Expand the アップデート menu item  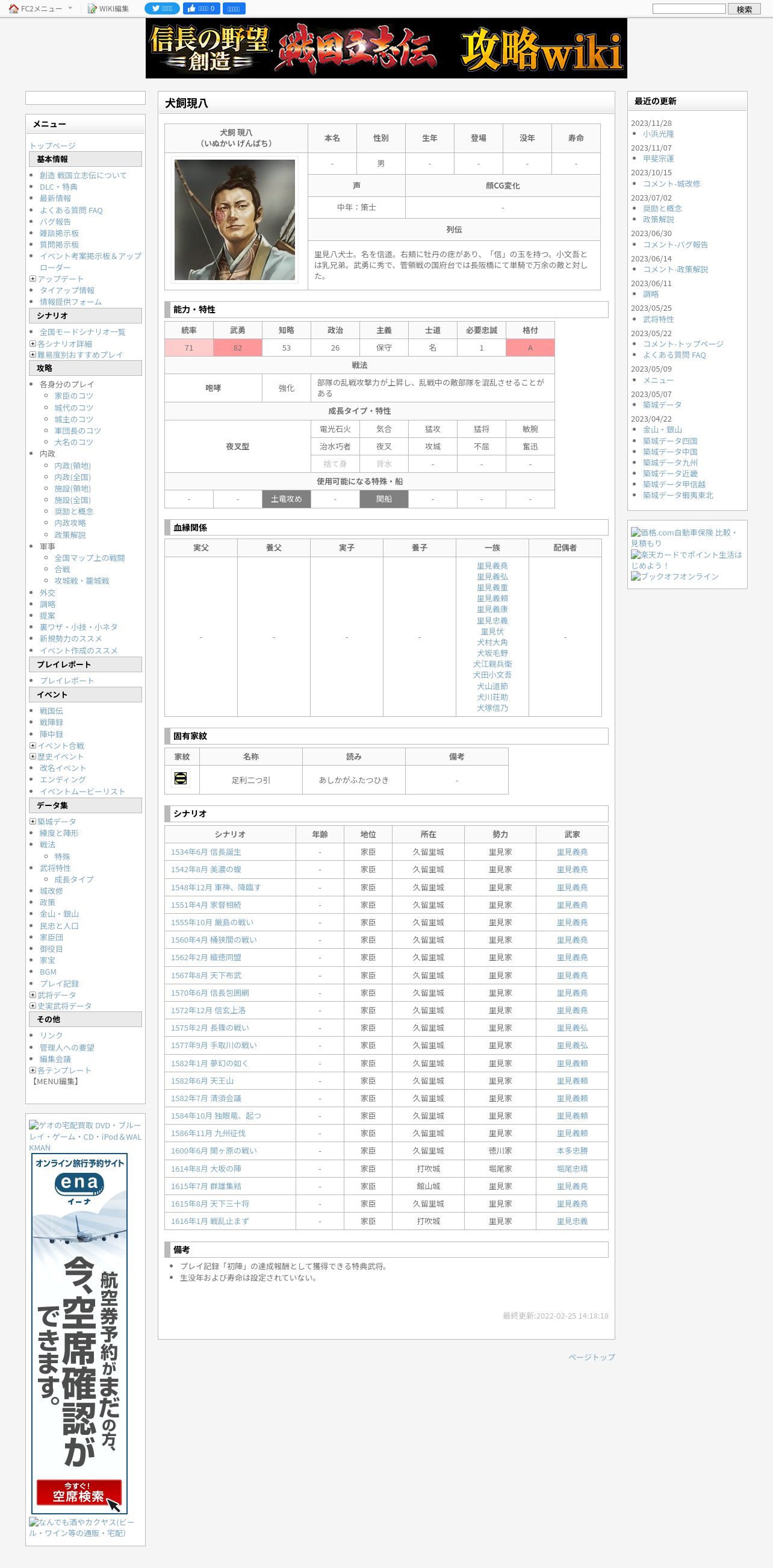pyautogui.click(x=33, y=279)
